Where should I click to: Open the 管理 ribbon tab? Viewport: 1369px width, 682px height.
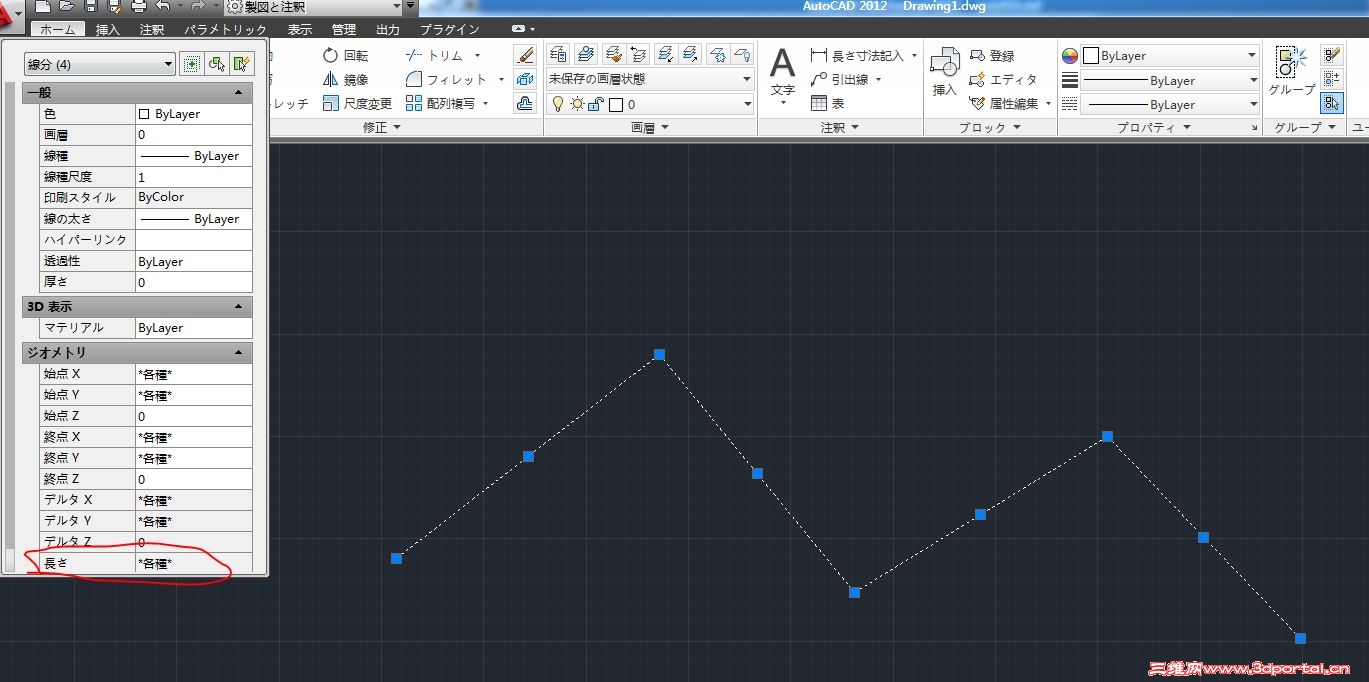point(343,30)
